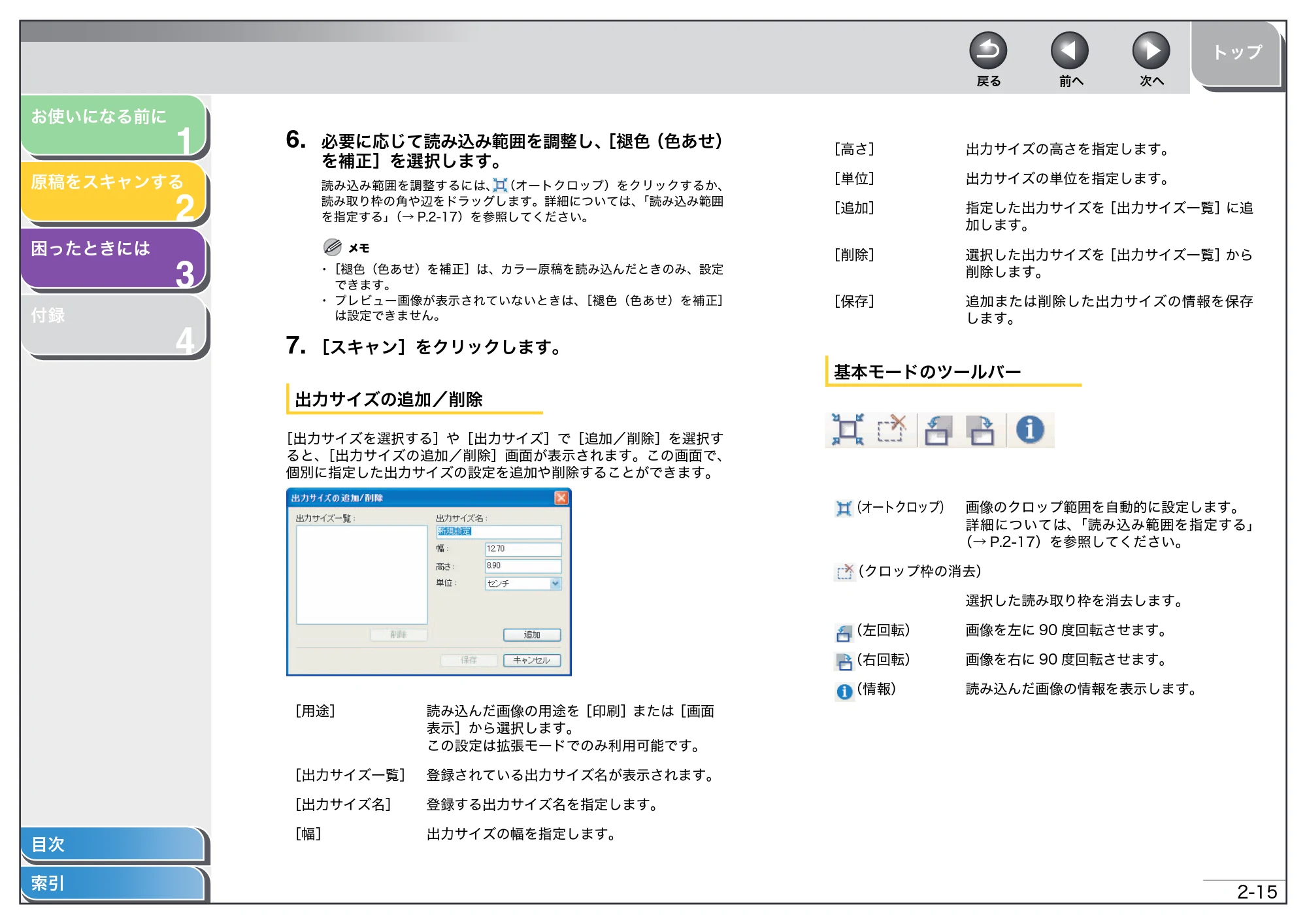The height and width of the screenshot is (924, 1307).
Task: Click the 戻る (back) round icon
Action: coord(987,50)
